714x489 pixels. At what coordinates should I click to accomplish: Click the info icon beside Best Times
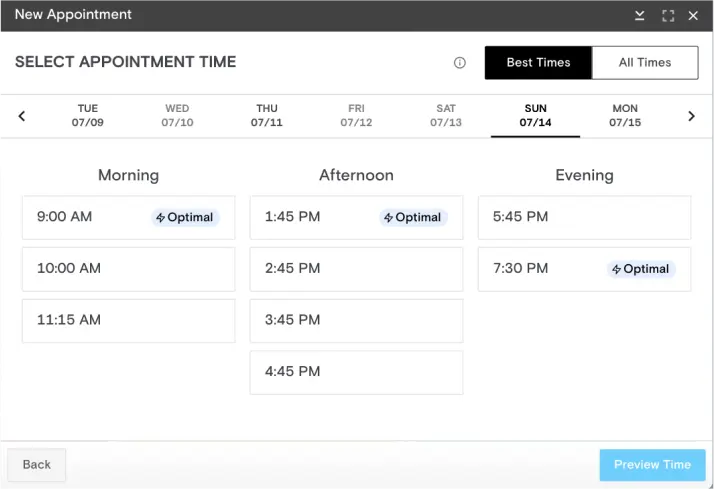tap(460, 63)
